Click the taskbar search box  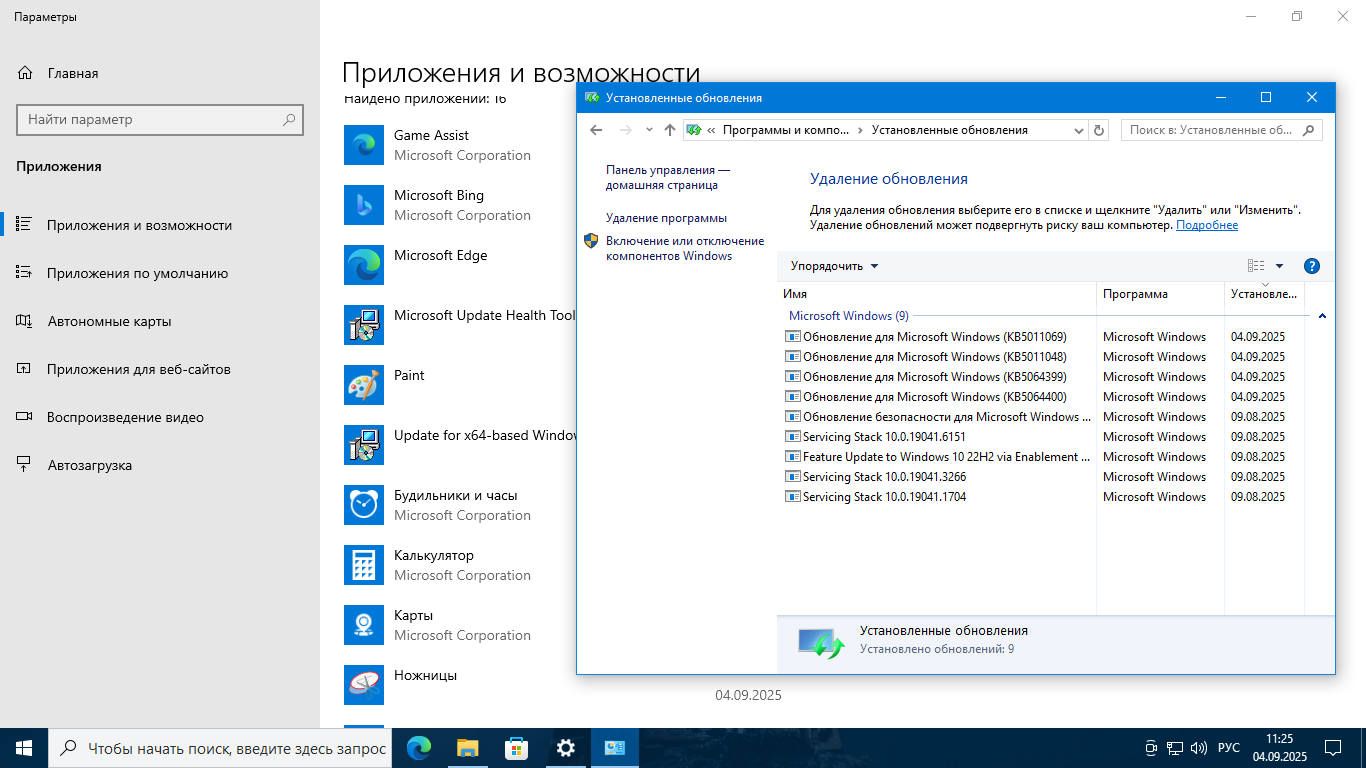click(220, 748)
